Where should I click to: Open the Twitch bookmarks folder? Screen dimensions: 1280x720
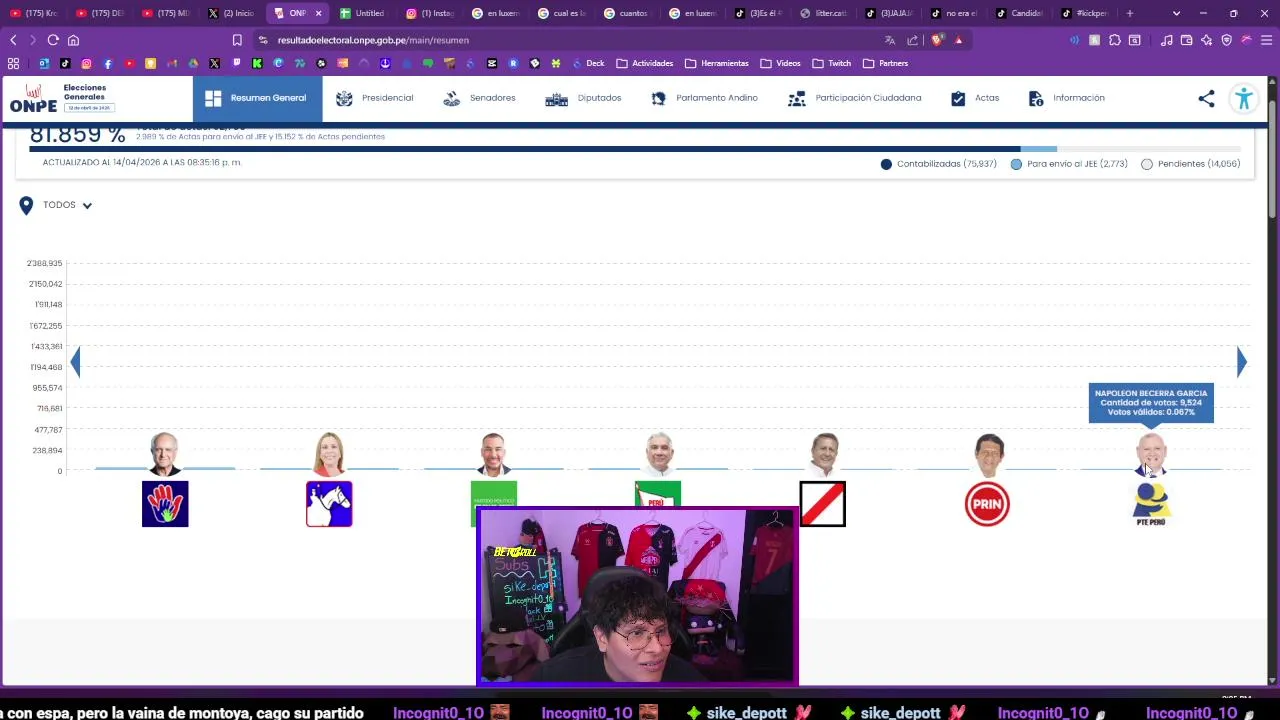[832, 63]
